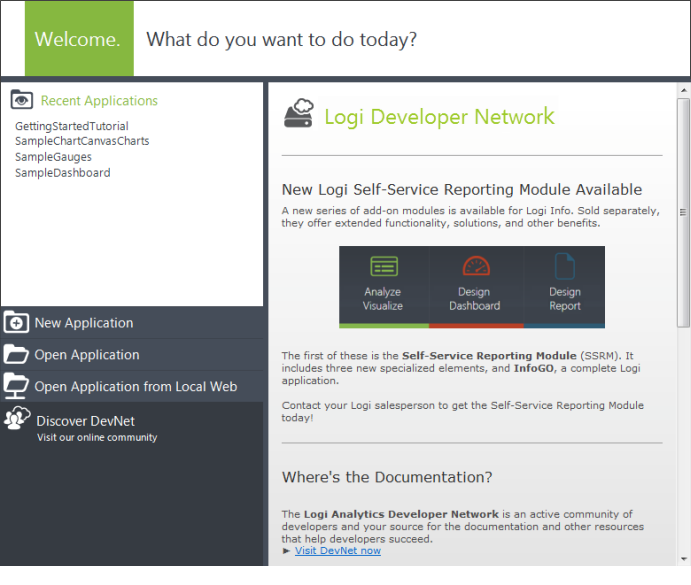Click the Recent Applications heading text

click(x=99, y=101)
